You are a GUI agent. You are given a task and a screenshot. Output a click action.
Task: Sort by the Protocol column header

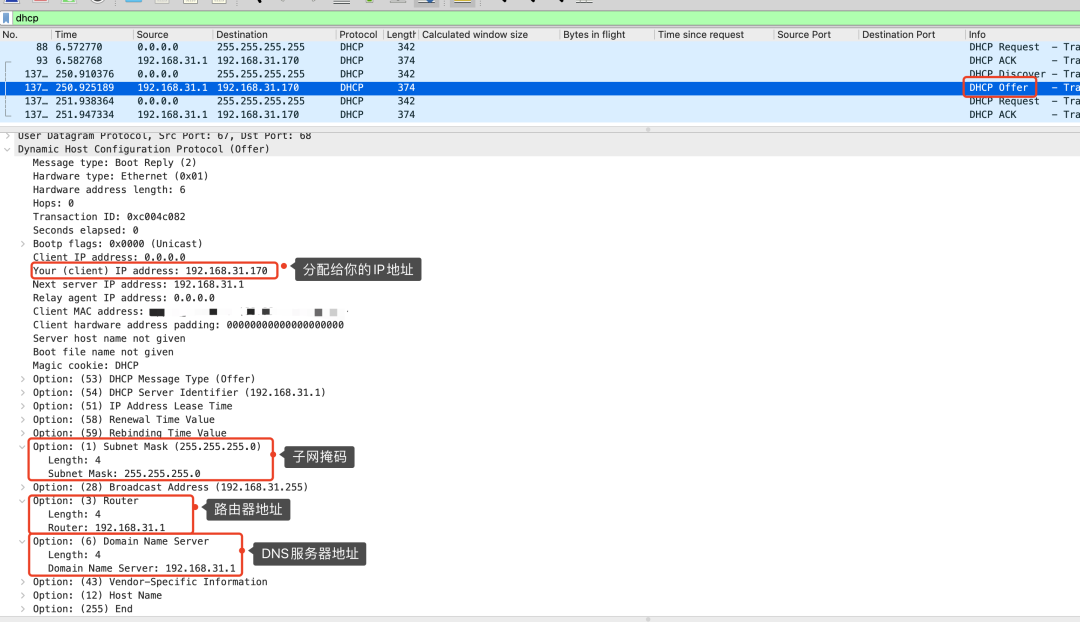point(359,34)
